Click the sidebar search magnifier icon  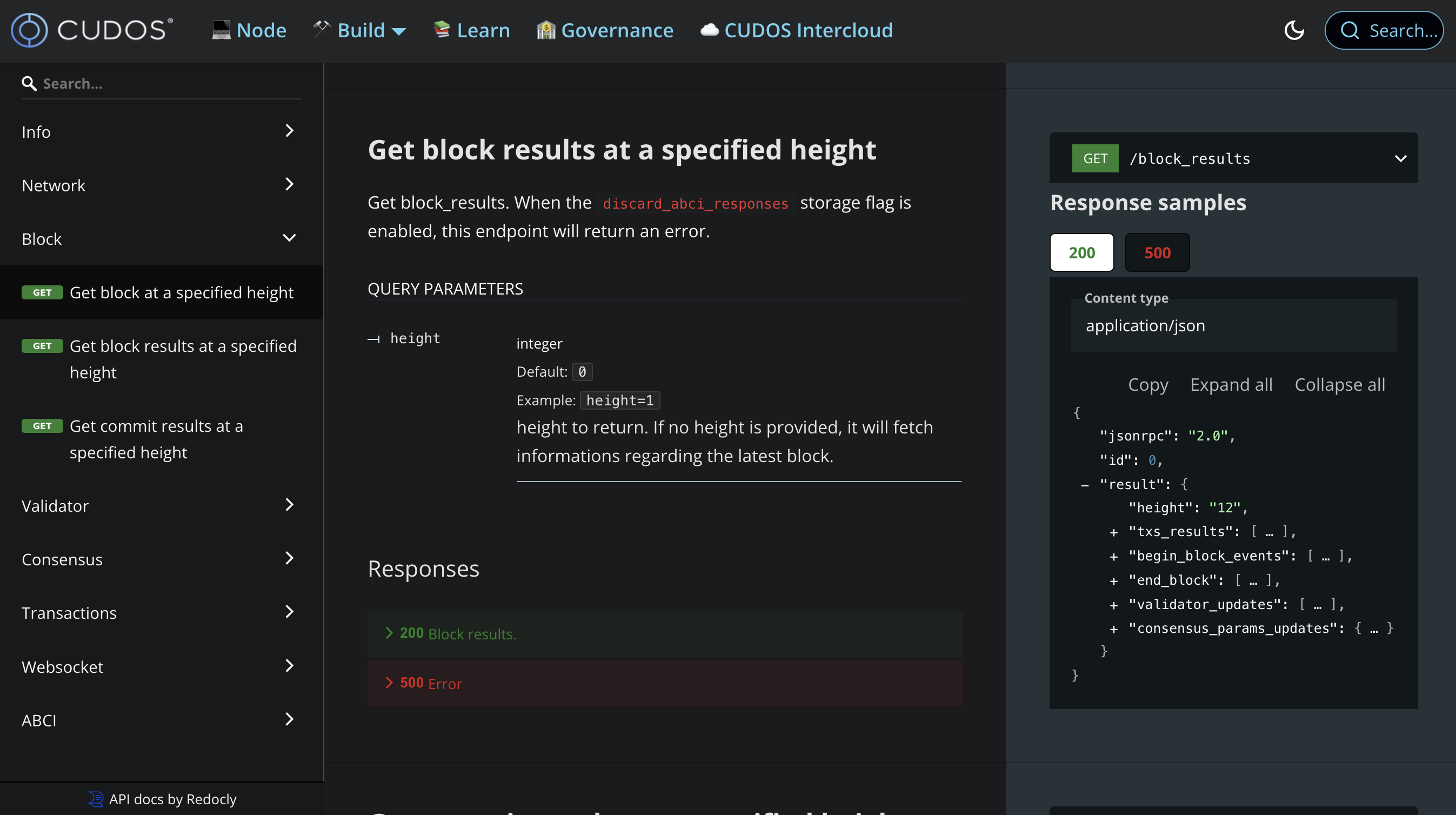29,84
